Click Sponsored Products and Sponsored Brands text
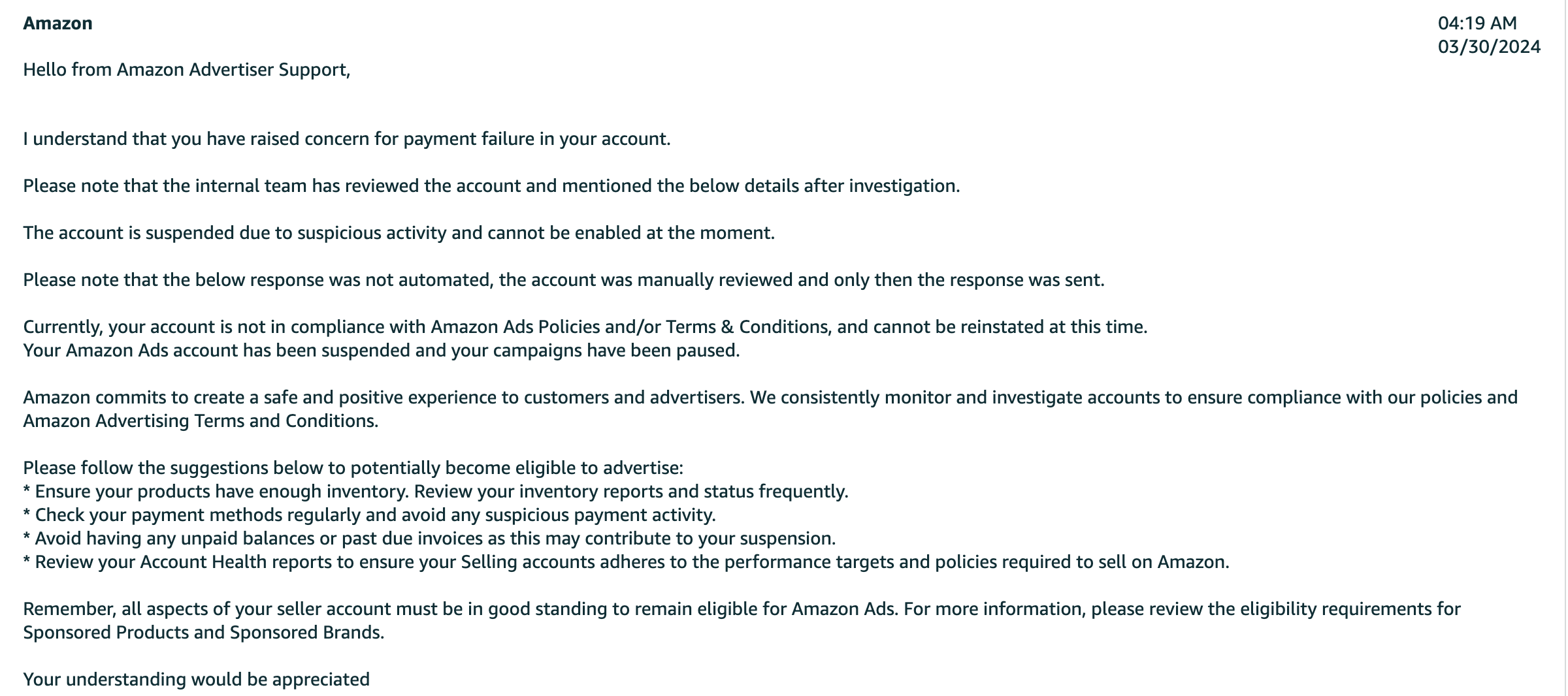This screenshot has height=696, width=1568. click(203, 633)
